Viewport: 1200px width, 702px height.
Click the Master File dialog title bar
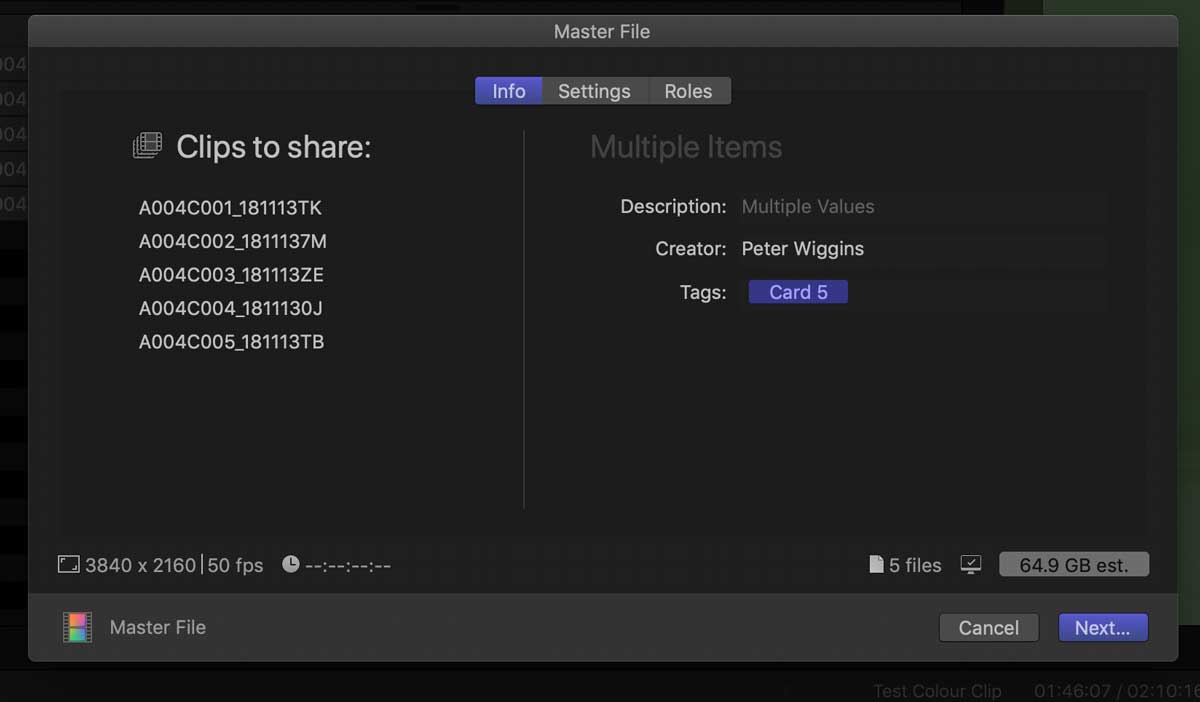(x=602, y=31)
